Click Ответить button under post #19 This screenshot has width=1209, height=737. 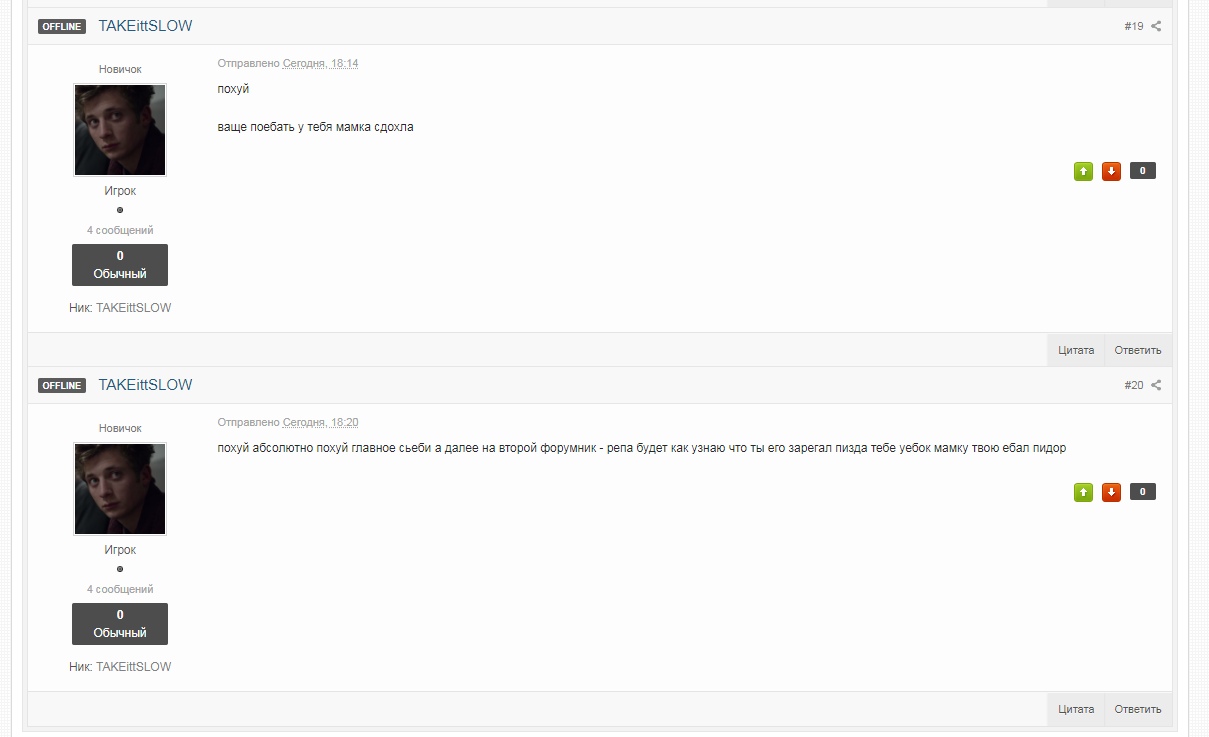1138,350
